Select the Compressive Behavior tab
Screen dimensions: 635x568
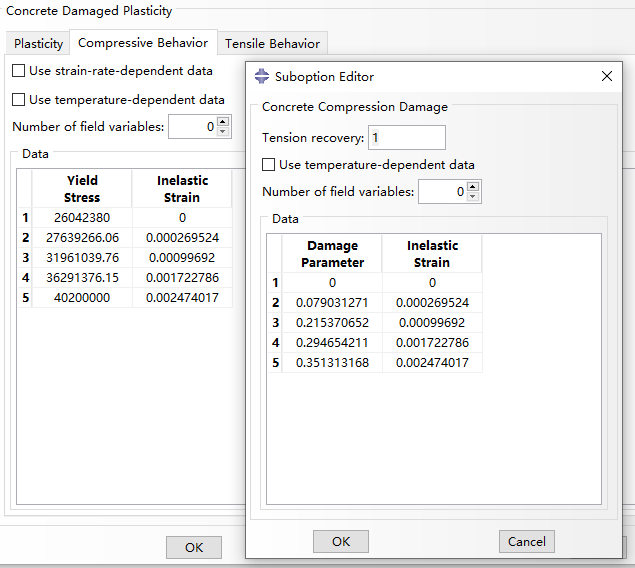tap(143, 43)
